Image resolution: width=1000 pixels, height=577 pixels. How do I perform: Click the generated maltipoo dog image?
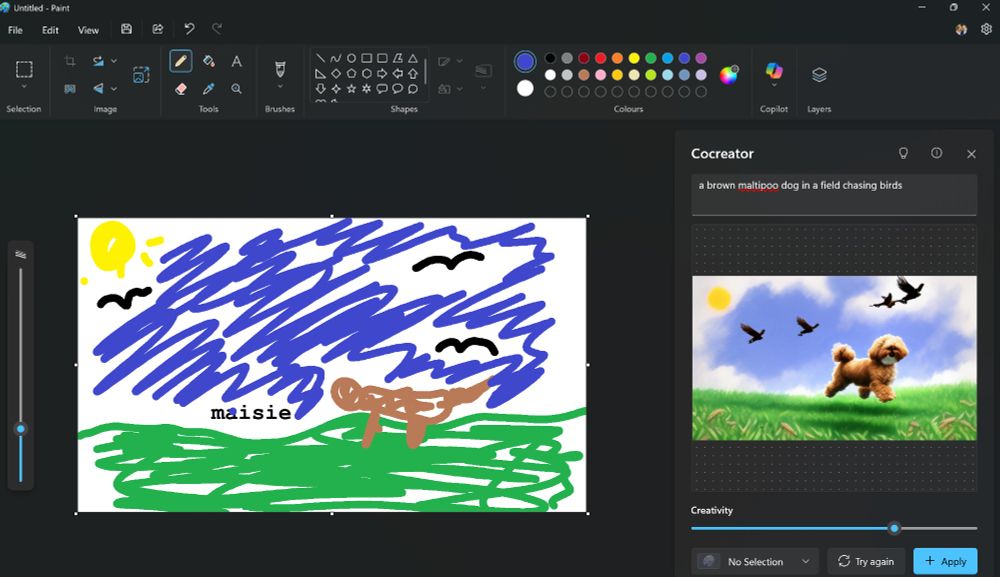(x=834, y=358)
